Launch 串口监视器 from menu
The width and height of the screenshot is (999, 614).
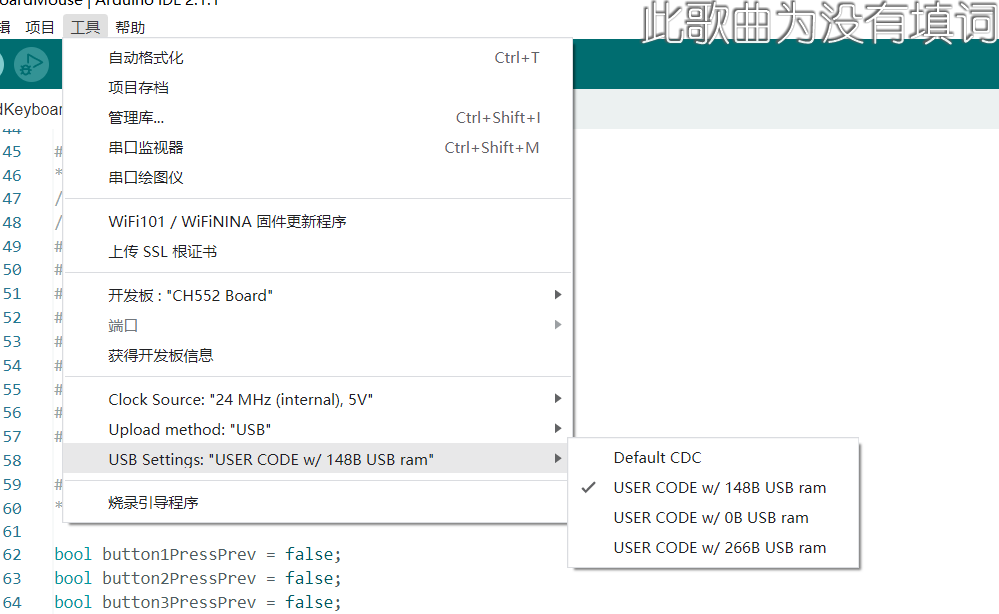317,148
